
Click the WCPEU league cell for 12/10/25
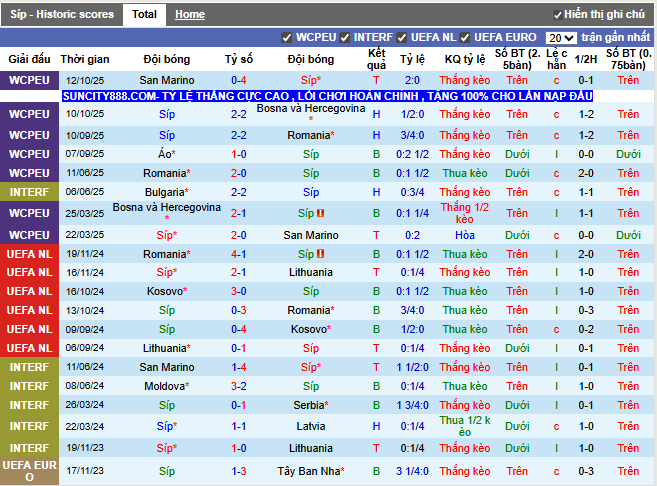click(x=29, y=80)
